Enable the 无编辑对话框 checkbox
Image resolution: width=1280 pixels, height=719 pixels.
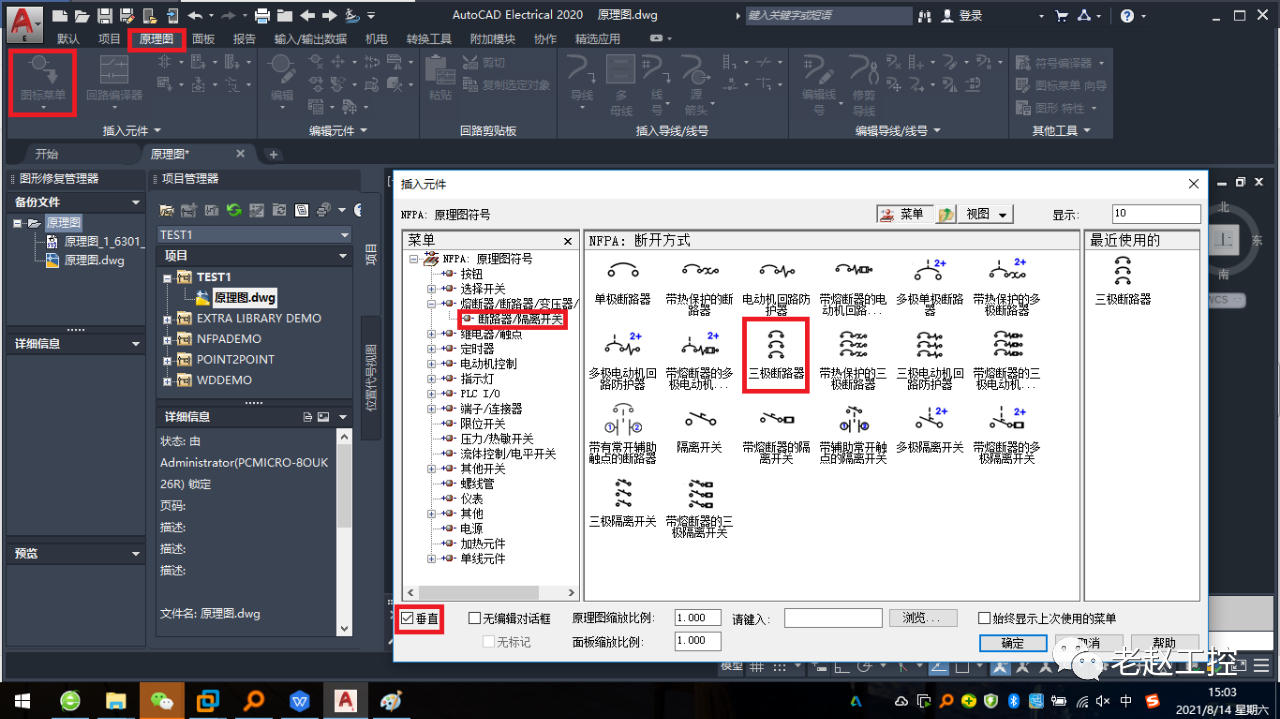(x=475, y=619)
